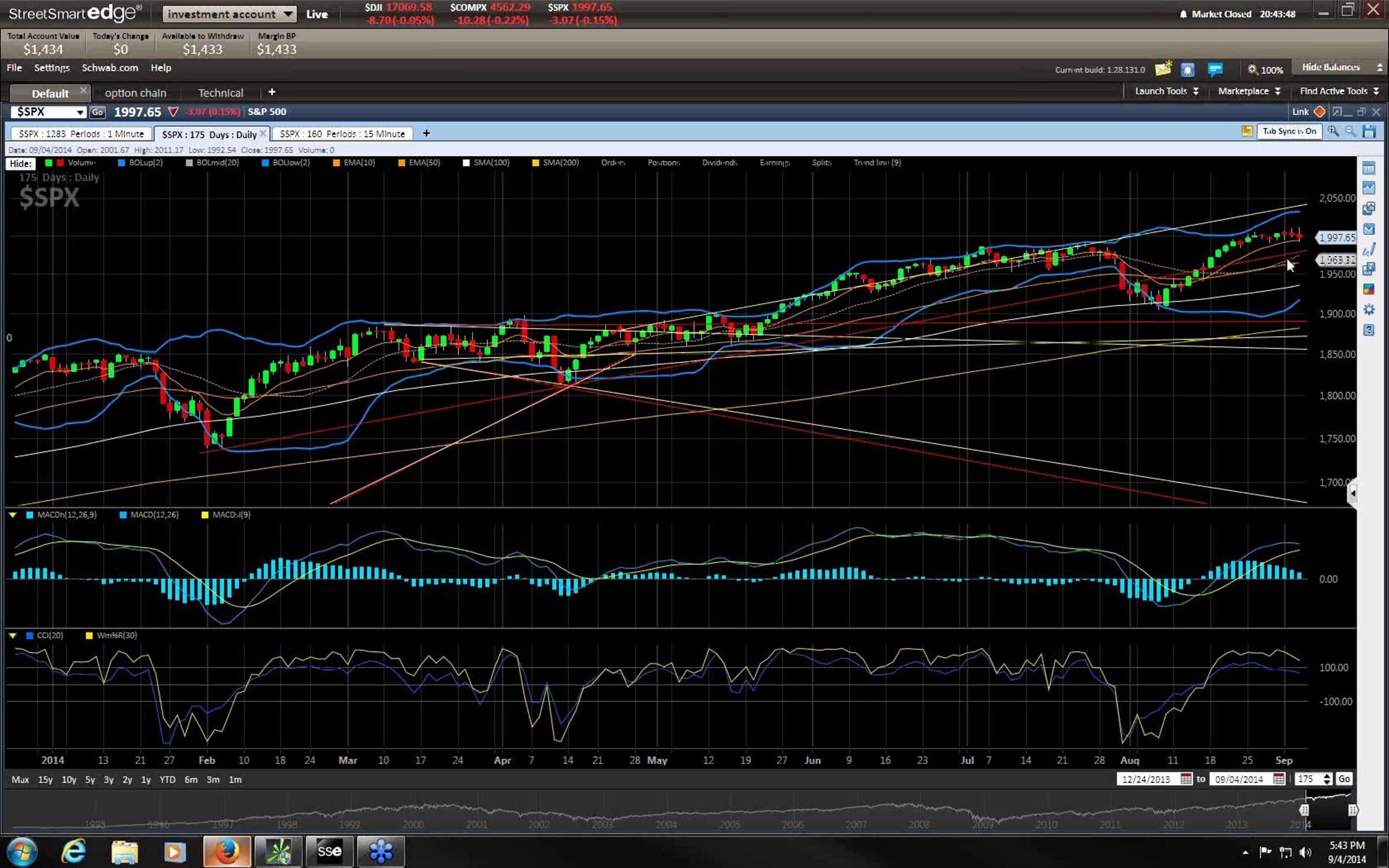This screenshot has width=1389, height=868.
Task: Click the Hide Balances button
Action: [1331, 68]
